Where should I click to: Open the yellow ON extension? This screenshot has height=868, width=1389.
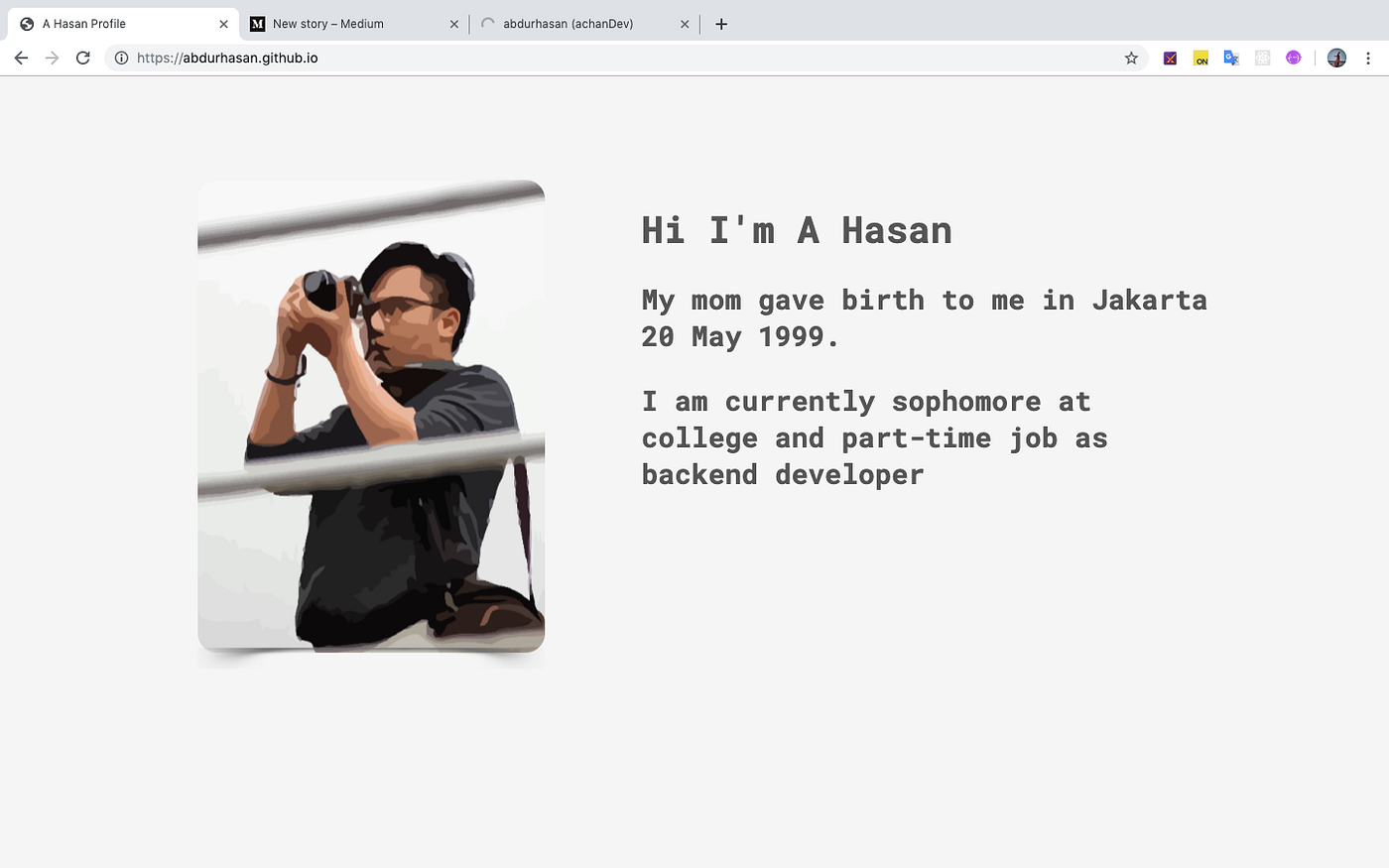point(1200,58)
